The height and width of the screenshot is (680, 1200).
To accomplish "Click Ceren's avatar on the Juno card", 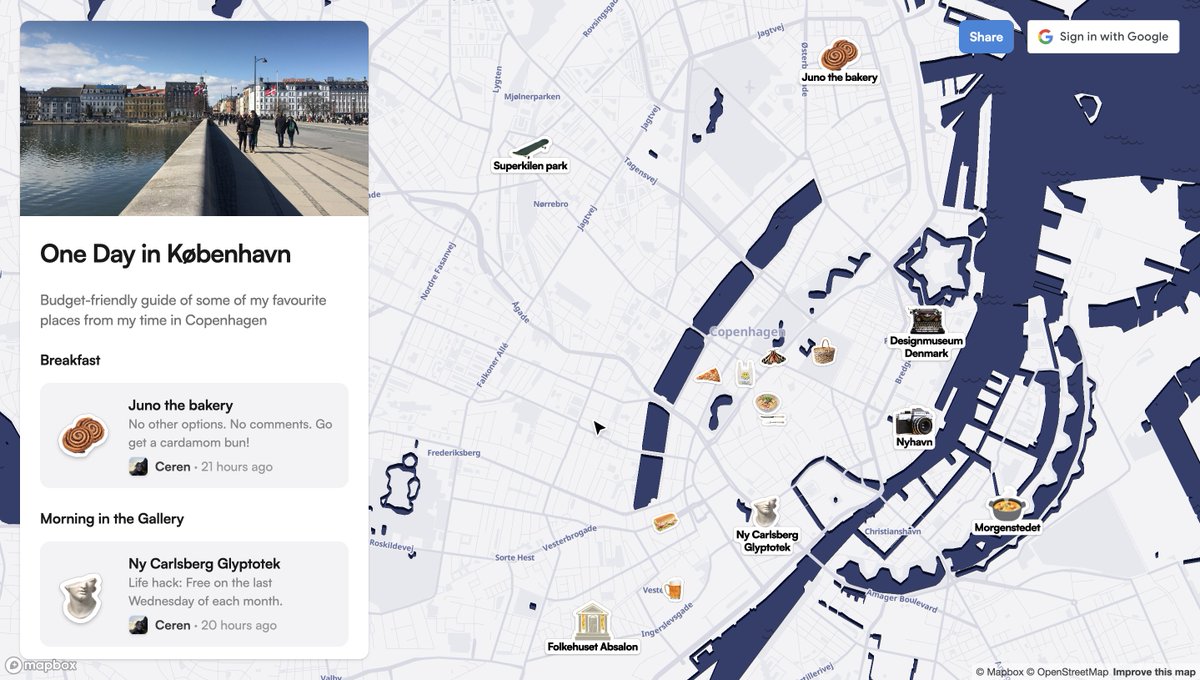I will pyautogui.click(x=138, y=466).
